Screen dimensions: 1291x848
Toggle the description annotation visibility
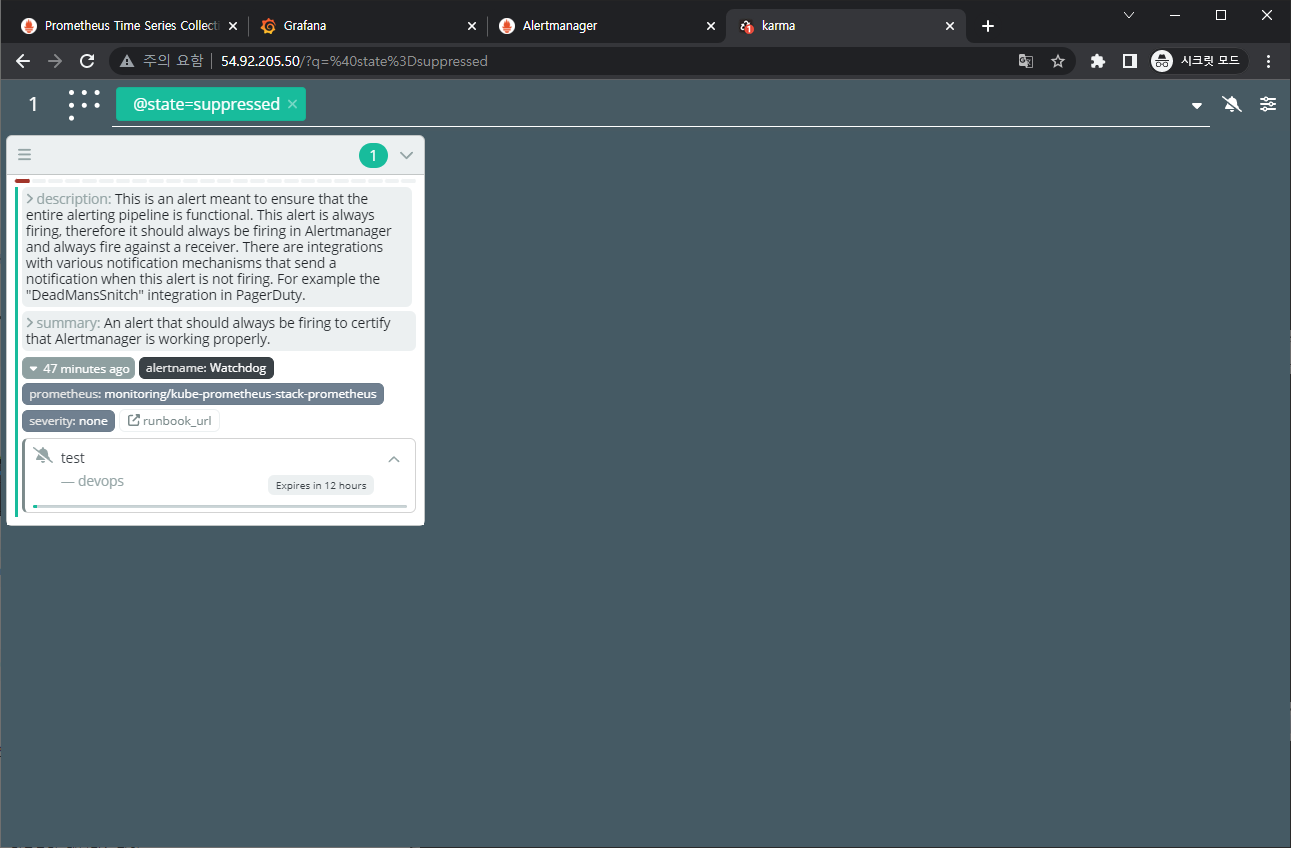click(30, 199)
